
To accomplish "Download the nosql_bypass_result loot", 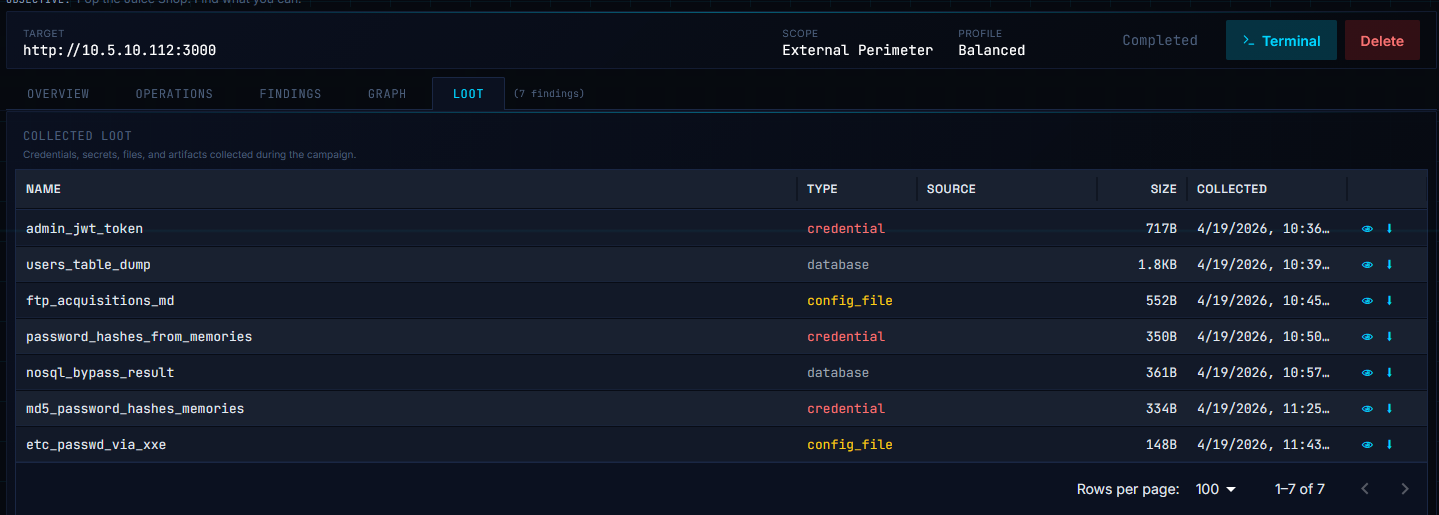I will click(x=1389, y=373).
